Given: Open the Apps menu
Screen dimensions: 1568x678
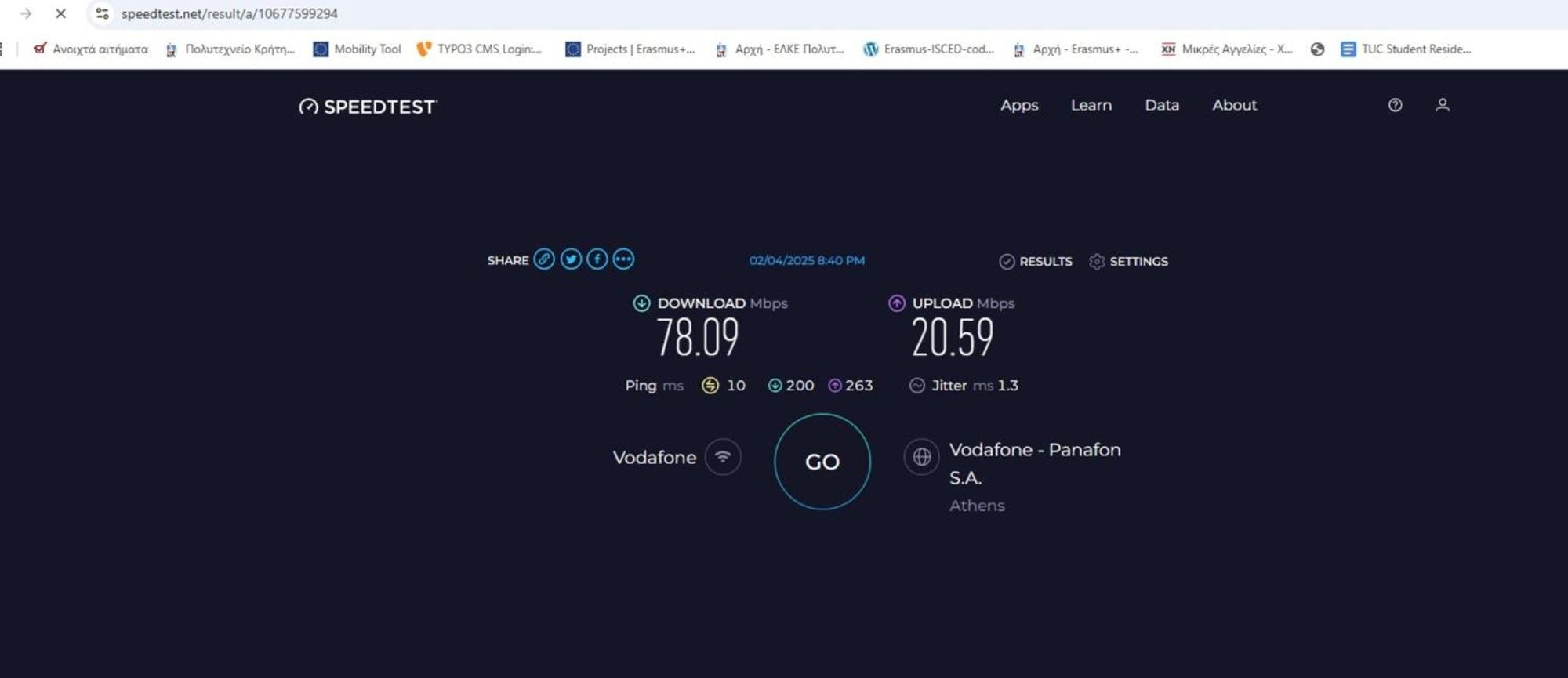Looking at the screenshot, I should click(1019, 105).
